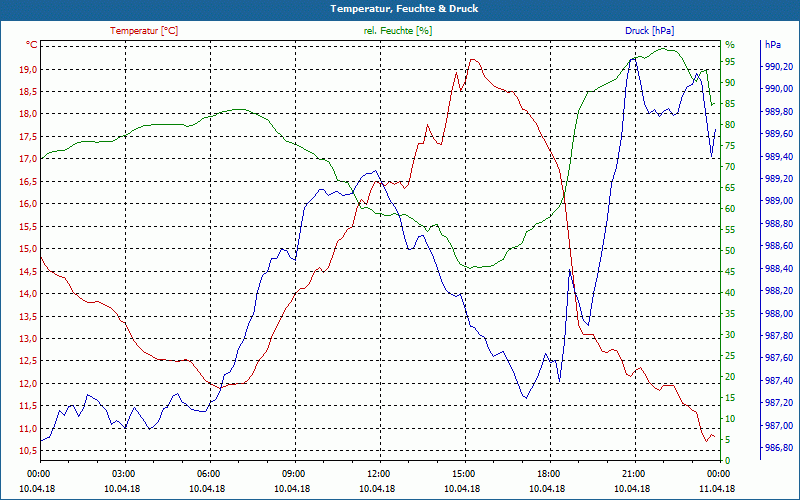This screenshot has height=500, width=800.
Task: Click the '19,0' temperature axis value
Action: click(28, 69)
